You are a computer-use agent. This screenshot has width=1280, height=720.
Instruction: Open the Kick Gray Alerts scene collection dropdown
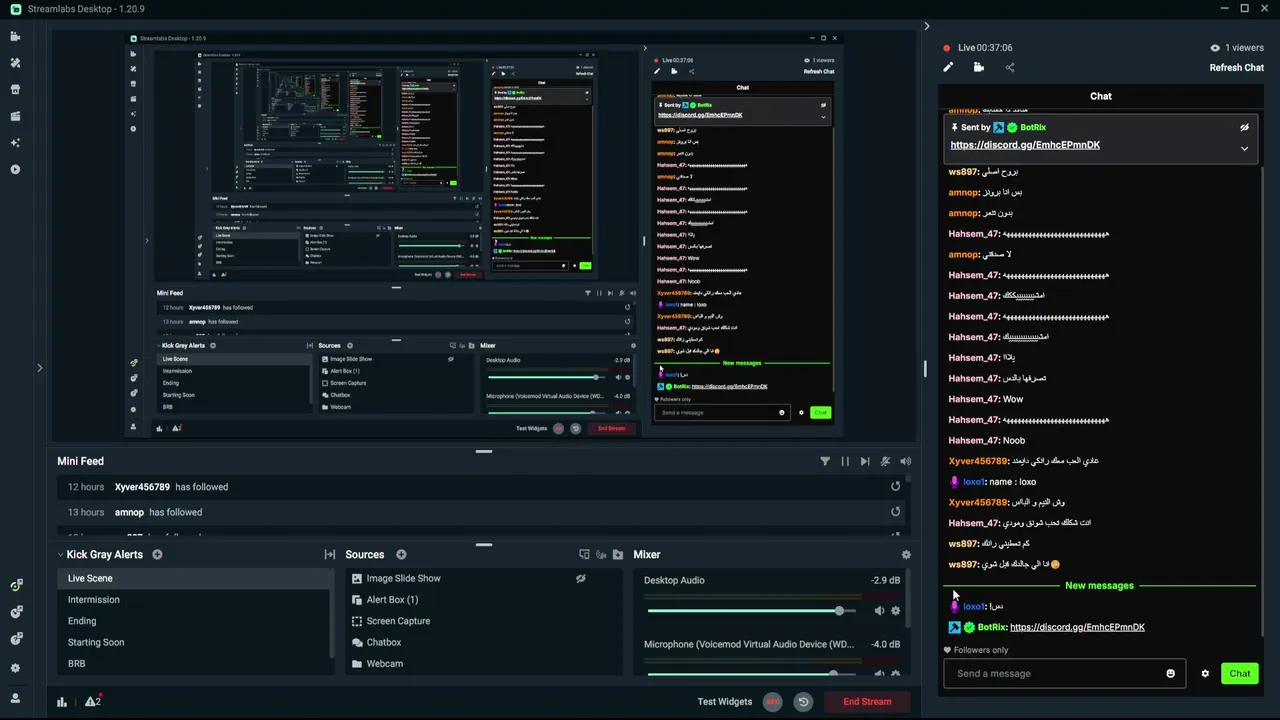100,554
